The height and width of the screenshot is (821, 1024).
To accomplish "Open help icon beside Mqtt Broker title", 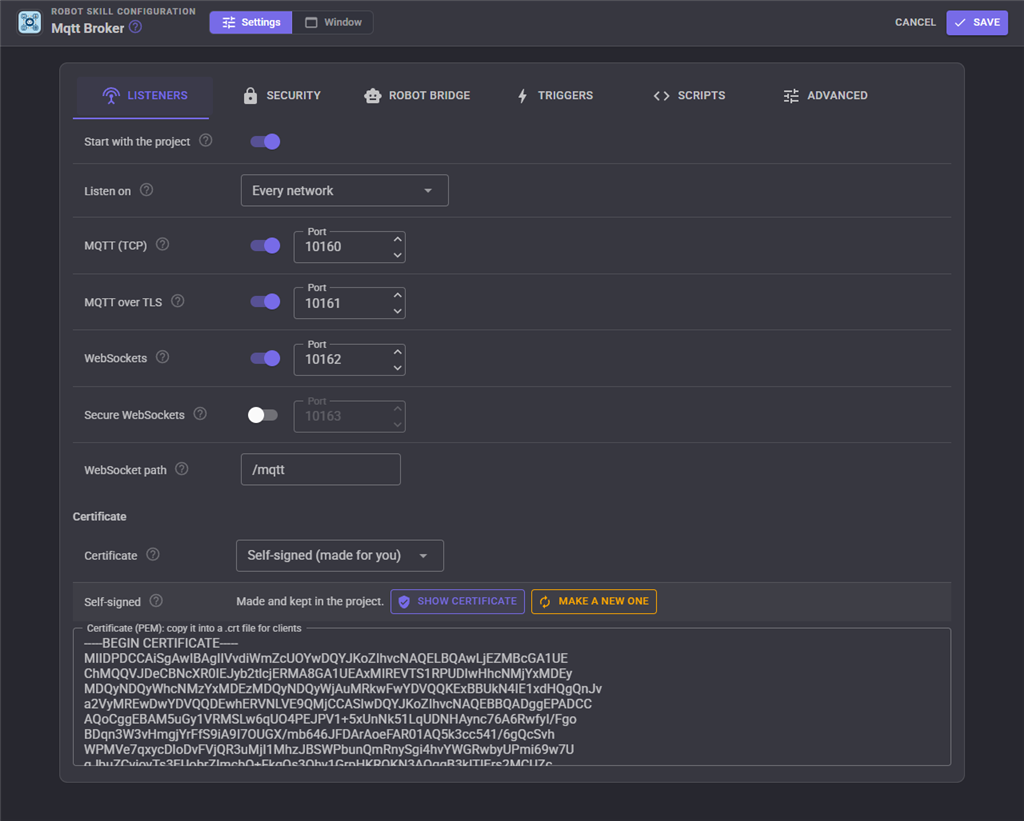I will (135, 27).
